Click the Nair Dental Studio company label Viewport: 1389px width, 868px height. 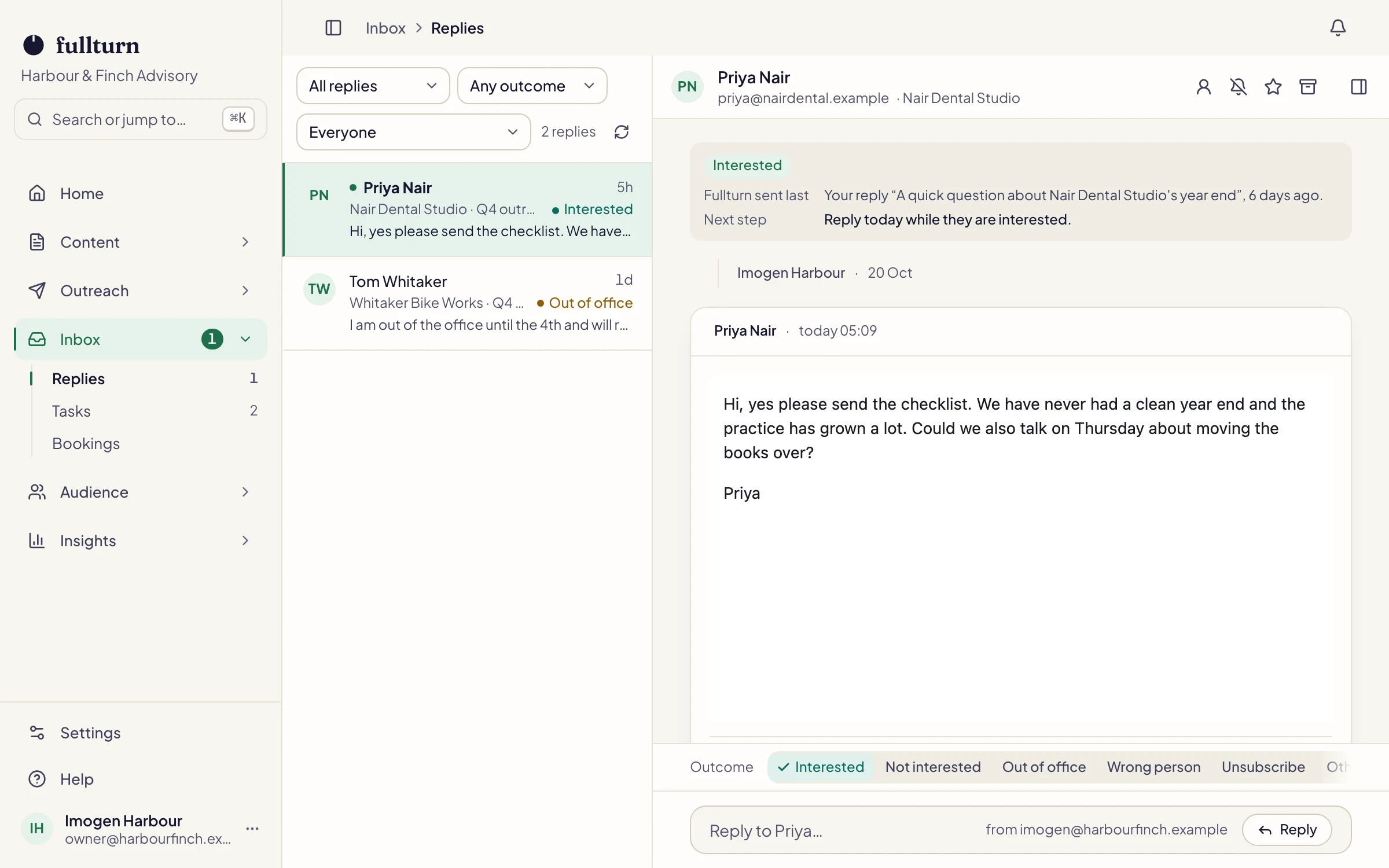click(x=961, y=98)
